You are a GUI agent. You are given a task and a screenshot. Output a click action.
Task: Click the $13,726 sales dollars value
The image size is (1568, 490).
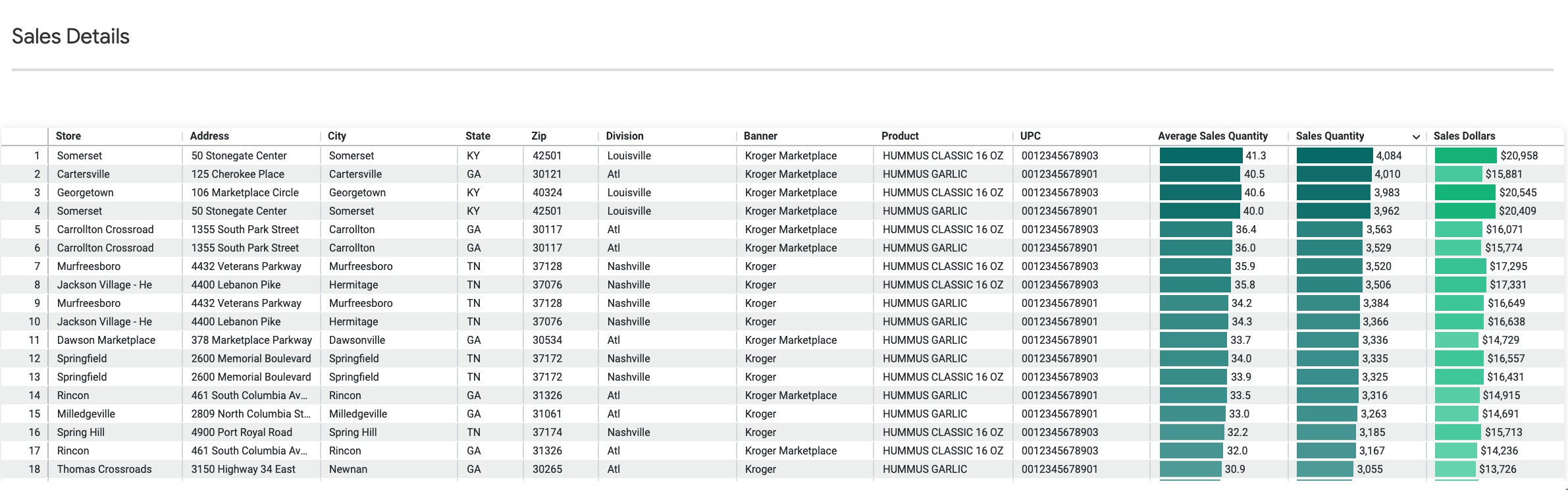(x=1498, y=469)
